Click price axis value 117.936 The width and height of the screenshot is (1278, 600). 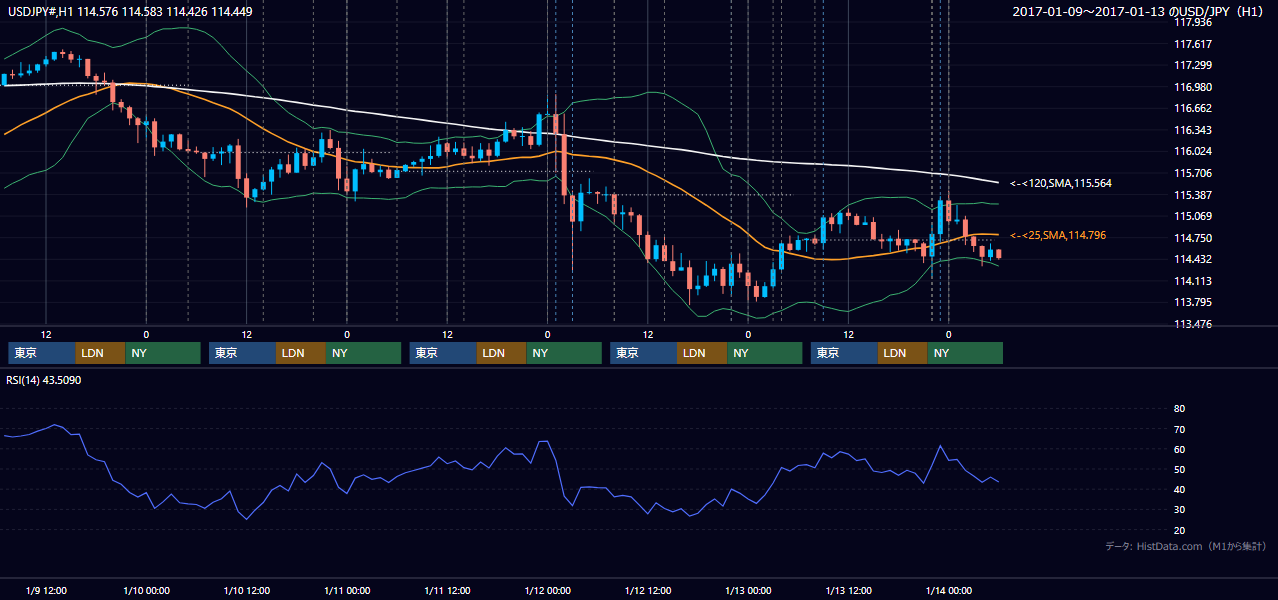point(1192,22)
